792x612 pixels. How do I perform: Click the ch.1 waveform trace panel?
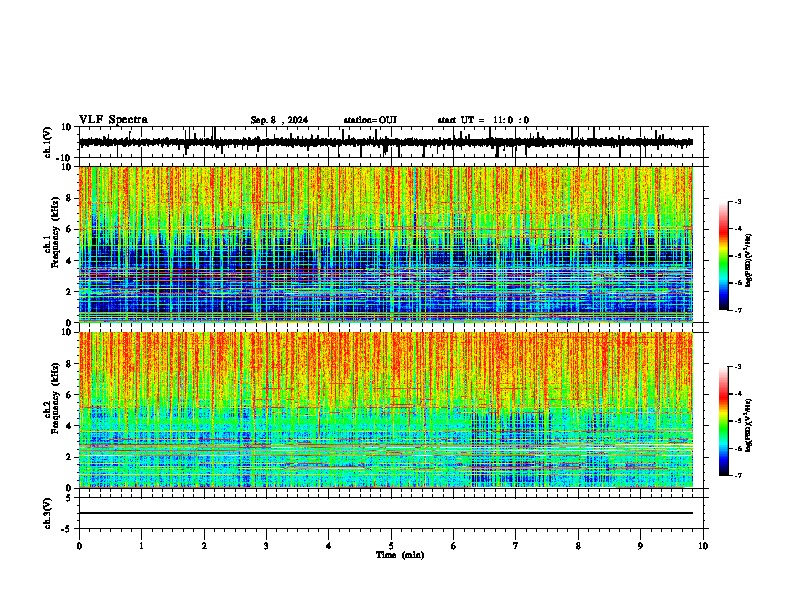(x=391, y=142)
